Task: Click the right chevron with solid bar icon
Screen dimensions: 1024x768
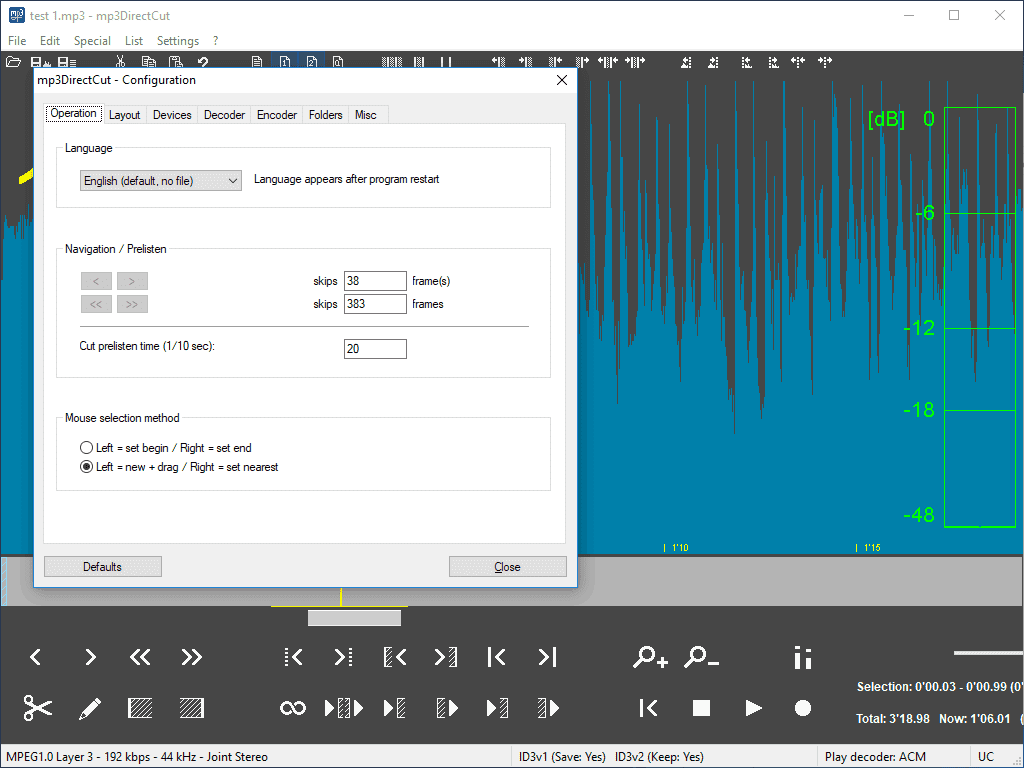Action: point(547,657)
